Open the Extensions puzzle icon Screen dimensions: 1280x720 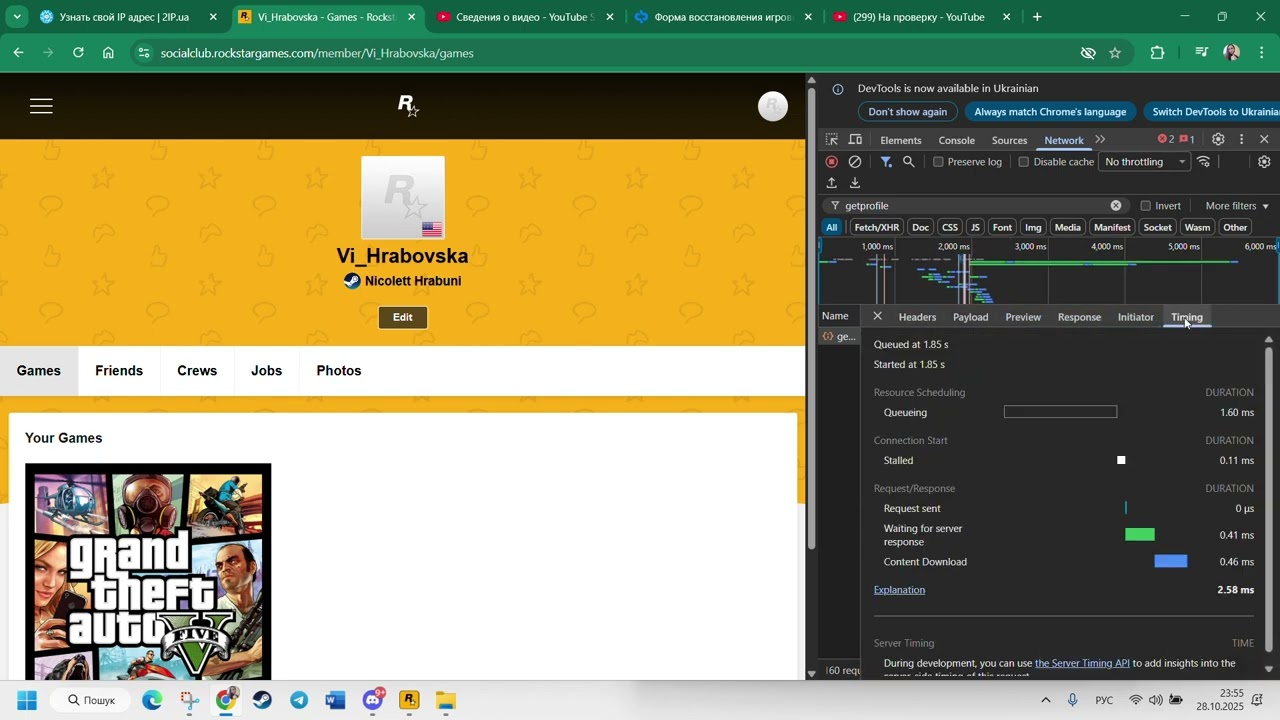1157,53
